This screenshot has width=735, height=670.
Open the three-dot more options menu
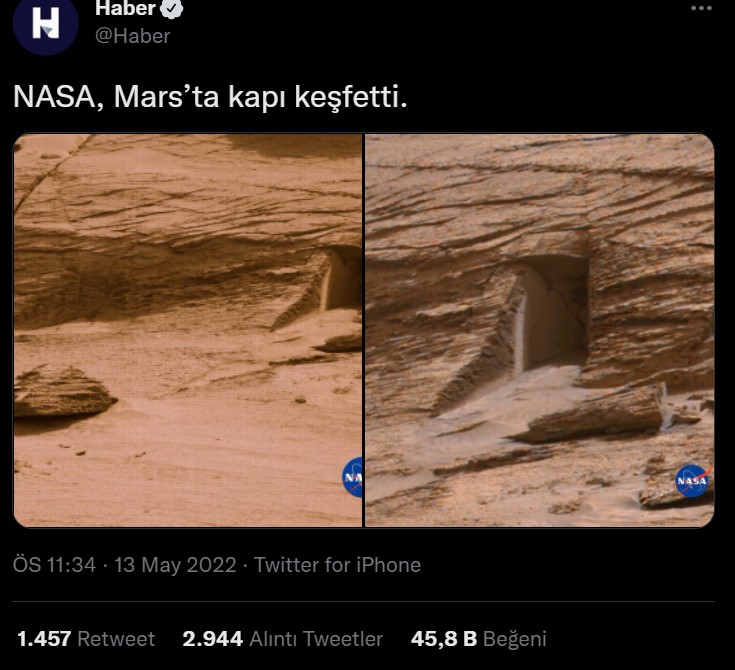[701, 8]
